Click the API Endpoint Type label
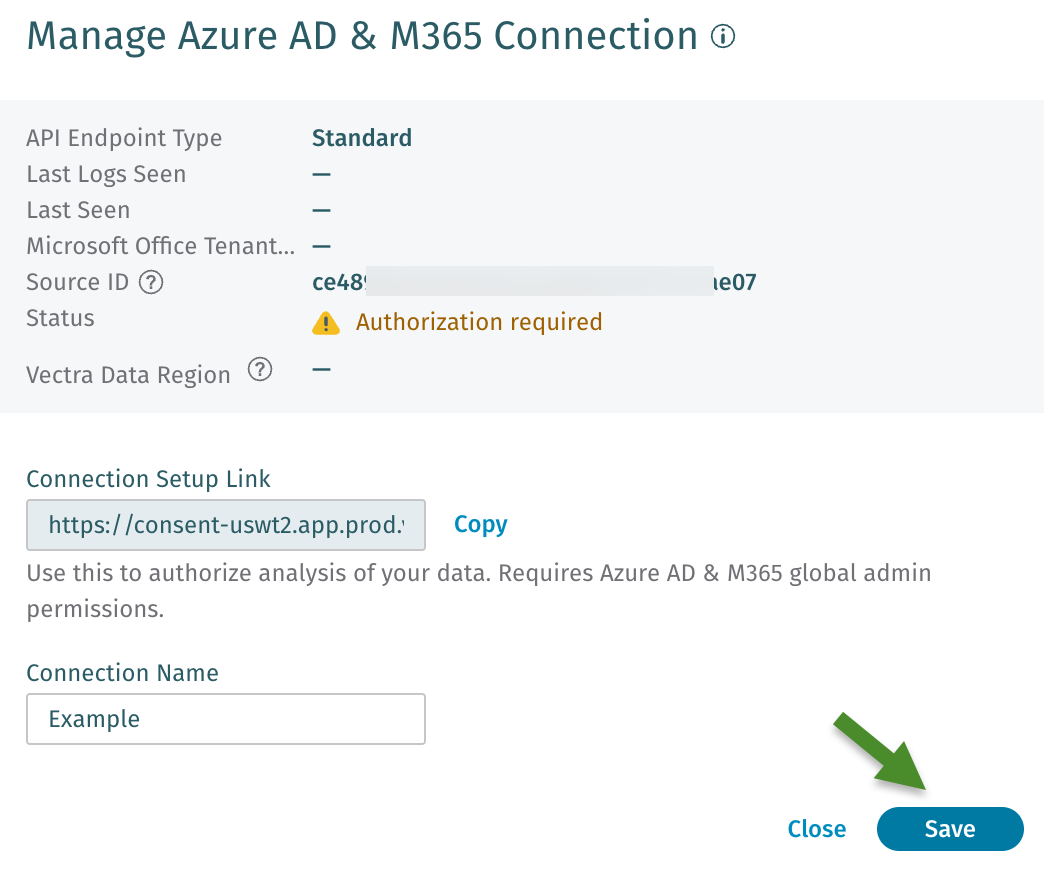The height and width of the screenshot is (874, 1044). coord(124,138)
